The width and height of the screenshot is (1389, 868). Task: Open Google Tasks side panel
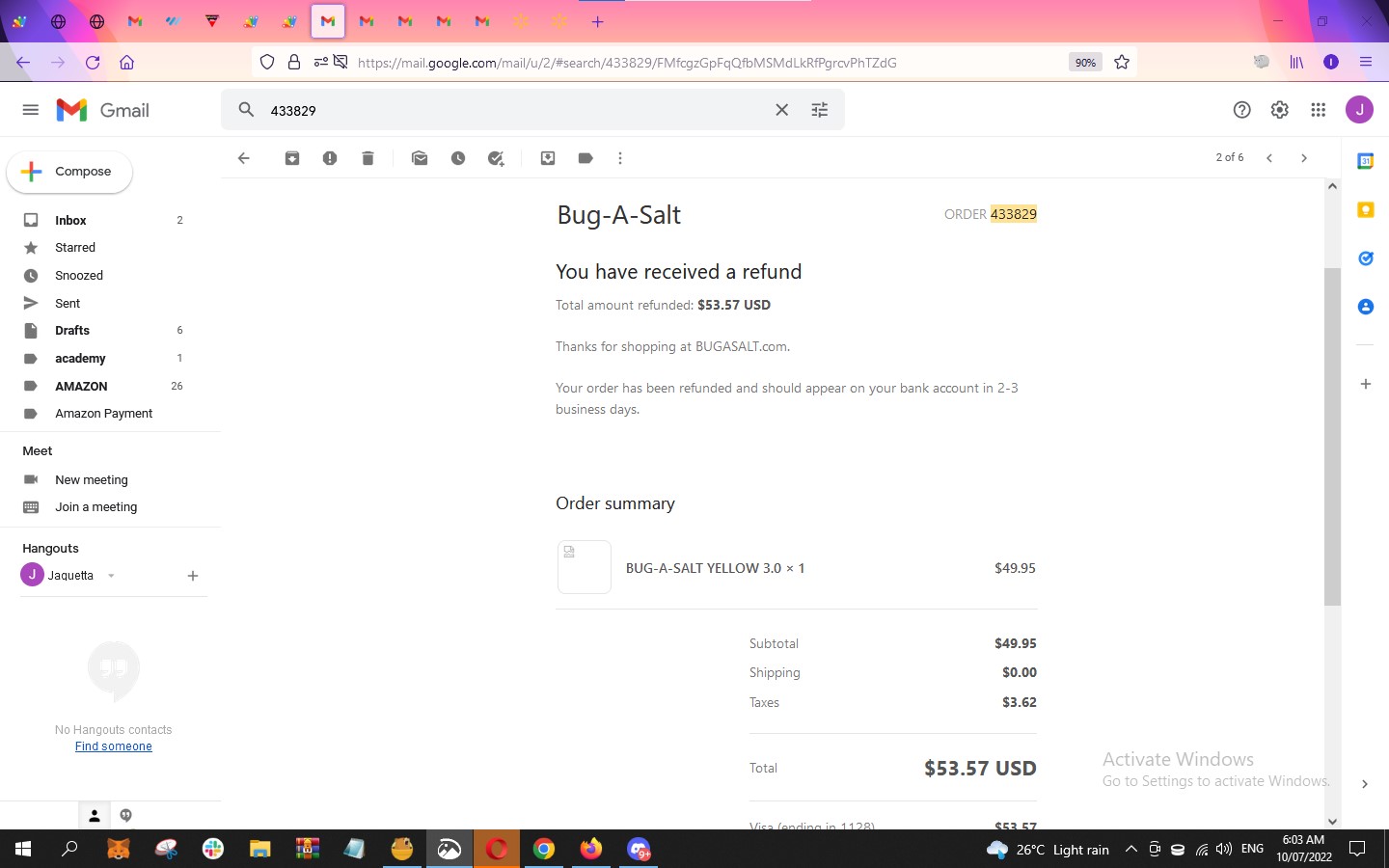click(x=1366, y=258)
